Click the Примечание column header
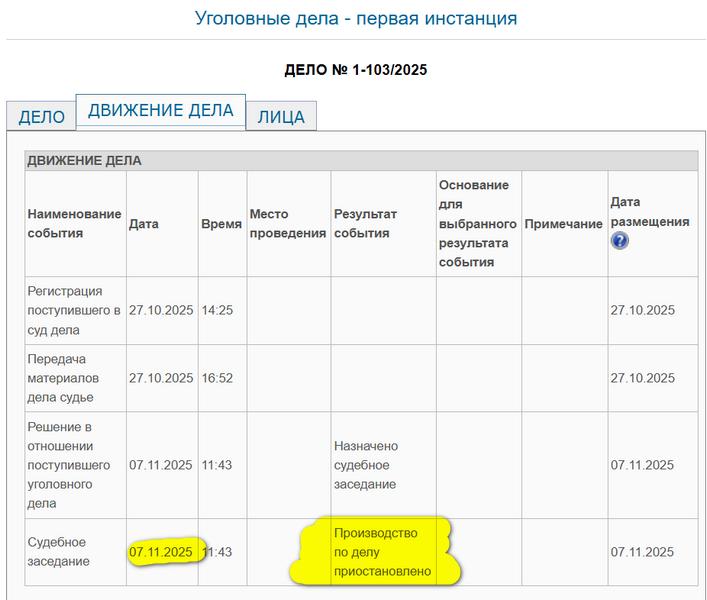Image resolution: width=707 pixels, height=600 pixels. click(x=563, y=224)
